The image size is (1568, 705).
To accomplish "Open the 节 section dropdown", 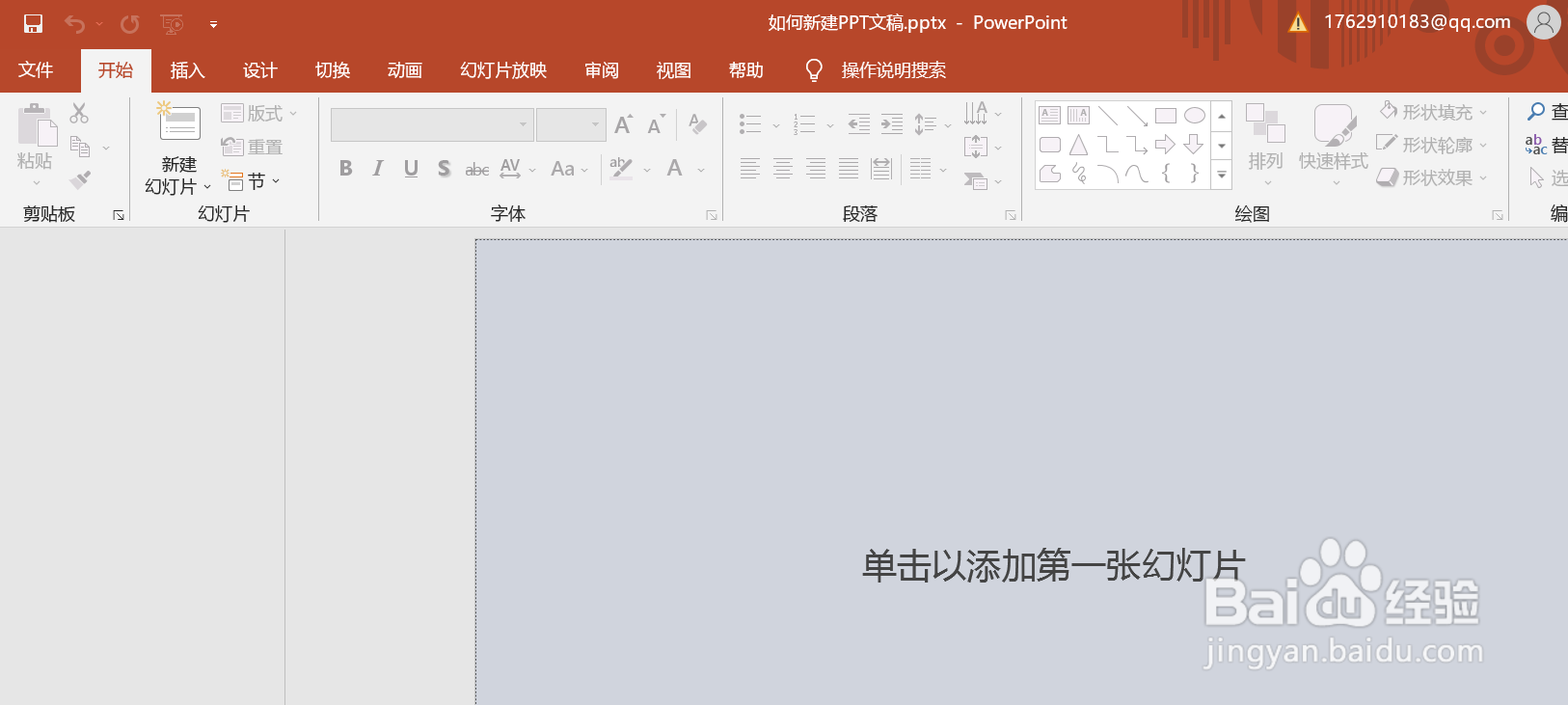I will [x=251, y=180].
